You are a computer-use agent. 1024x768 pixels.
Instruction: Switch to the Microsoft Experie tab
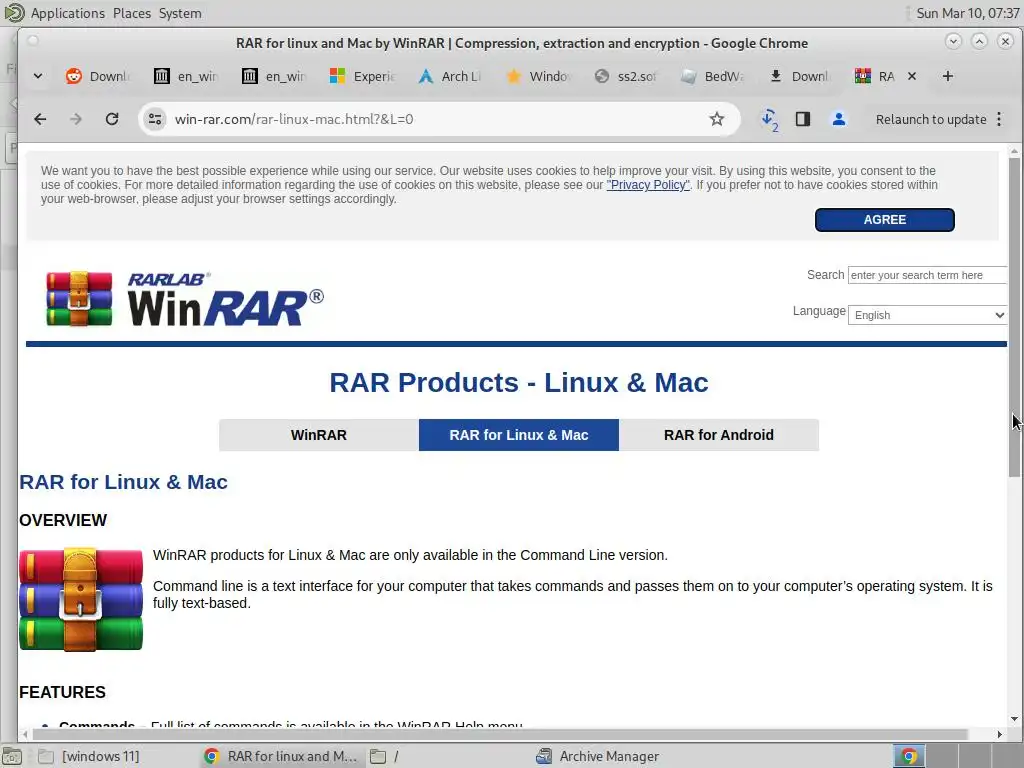[363, 76]
